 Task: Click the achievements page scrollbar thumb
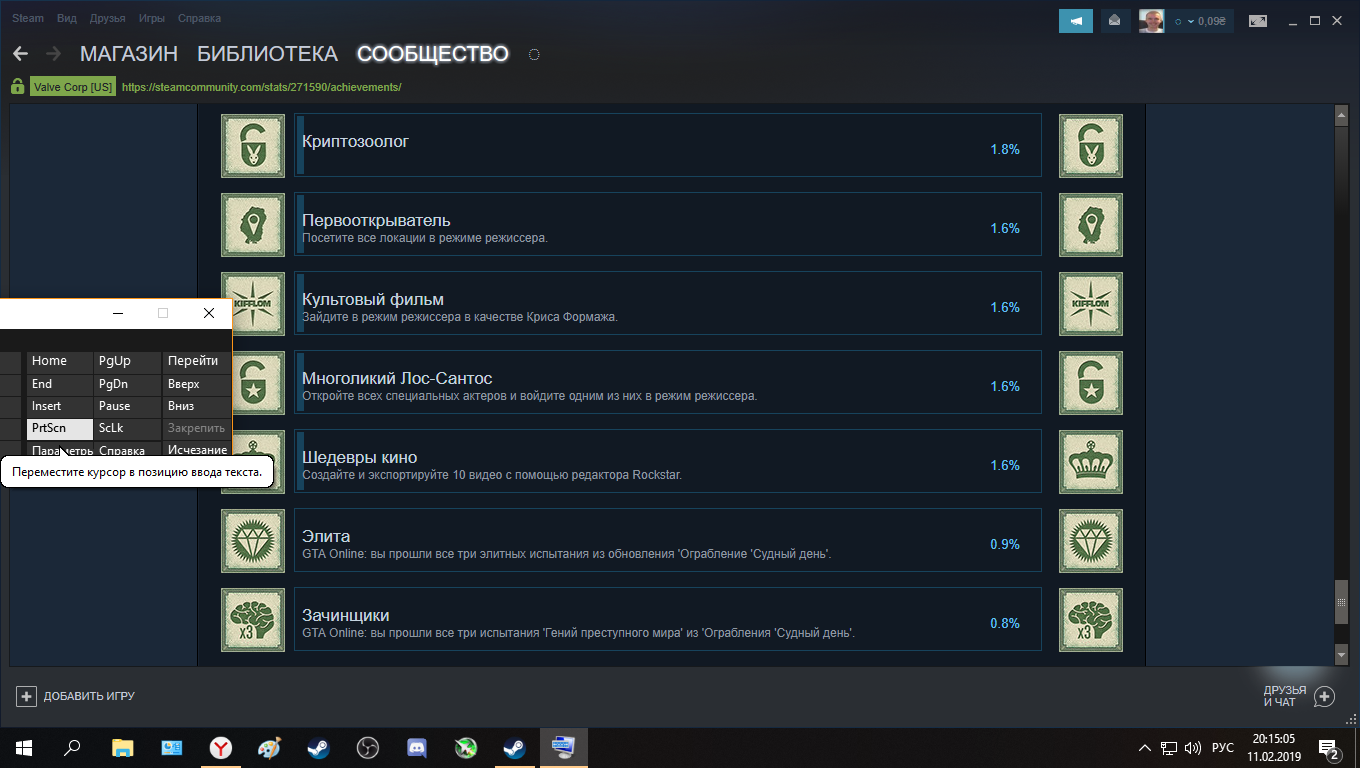pyautogui.click(x=1342, y=602)
